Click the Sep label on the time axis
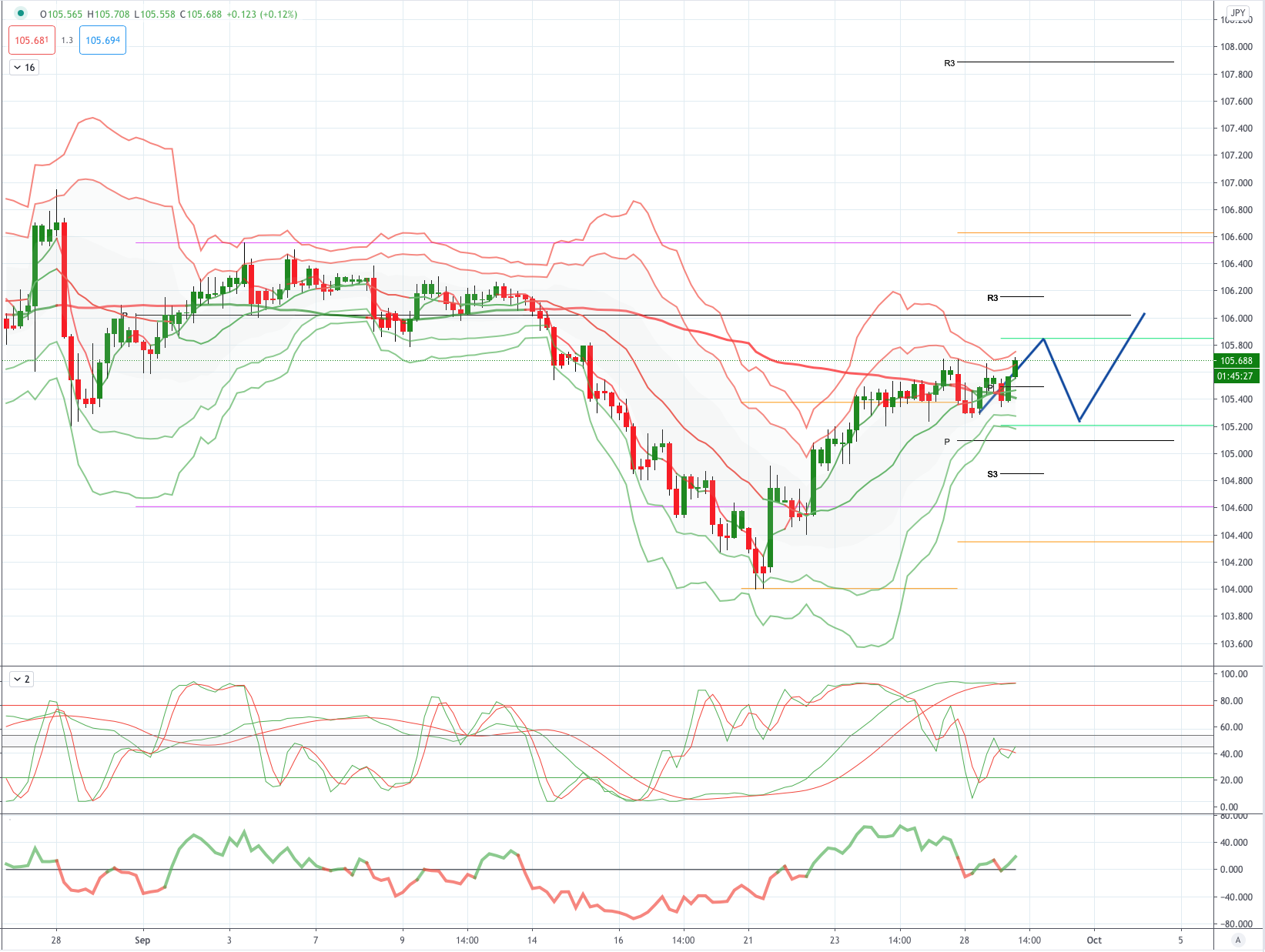The image size is (1265, 952). coord(142,940)
